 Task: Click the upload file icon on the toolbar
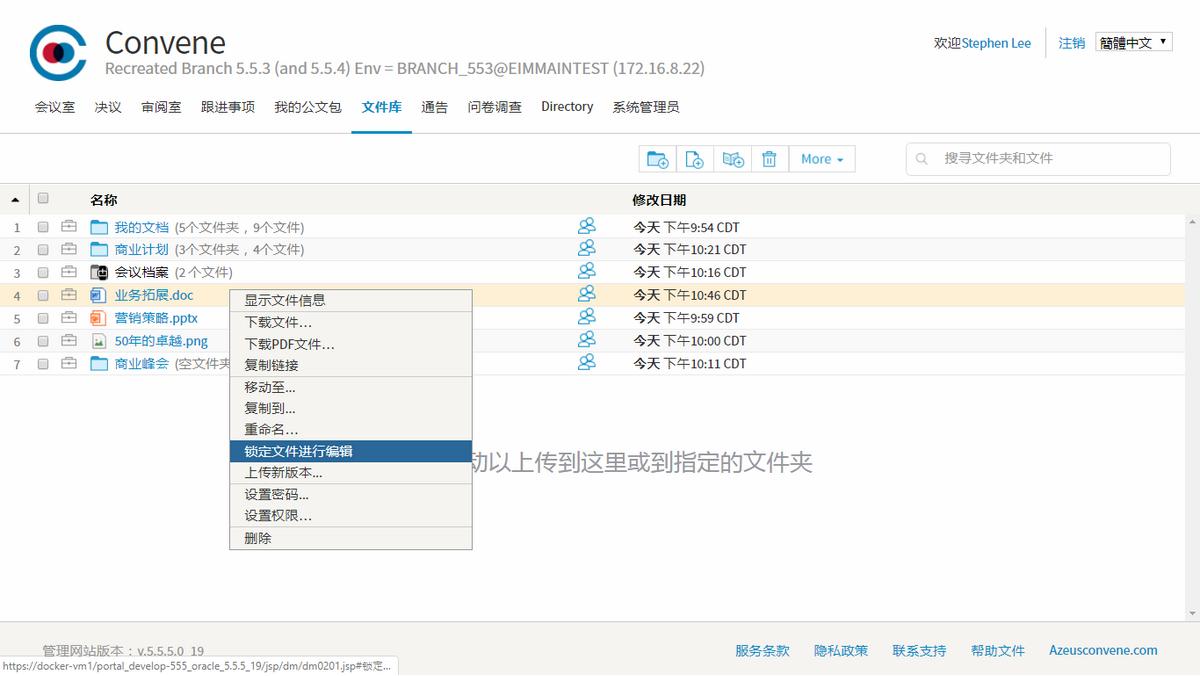tap(694, 158)
